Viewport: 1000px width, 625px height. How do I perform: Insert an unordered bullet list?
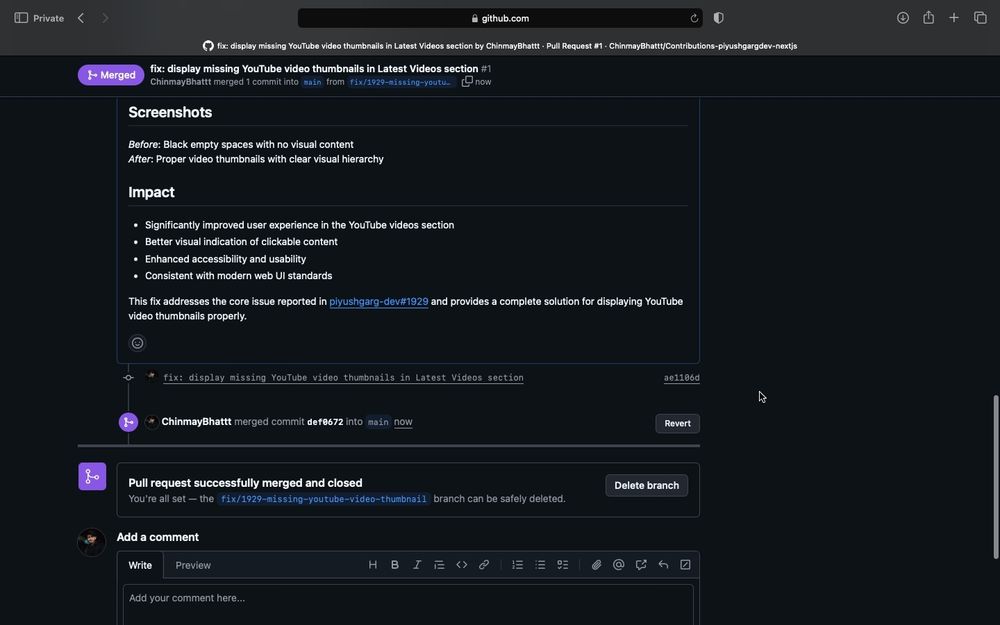coord(540,564)
